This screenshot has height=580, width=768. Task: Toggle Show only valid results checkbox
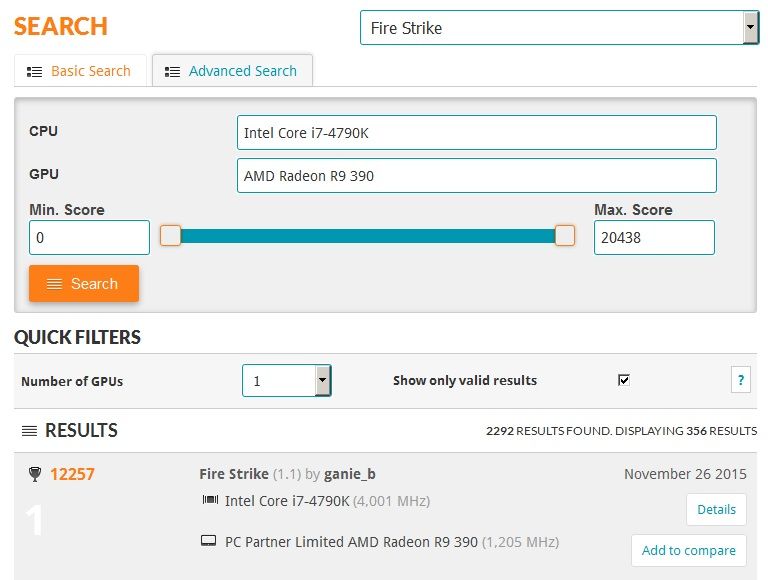coord(624,380)
